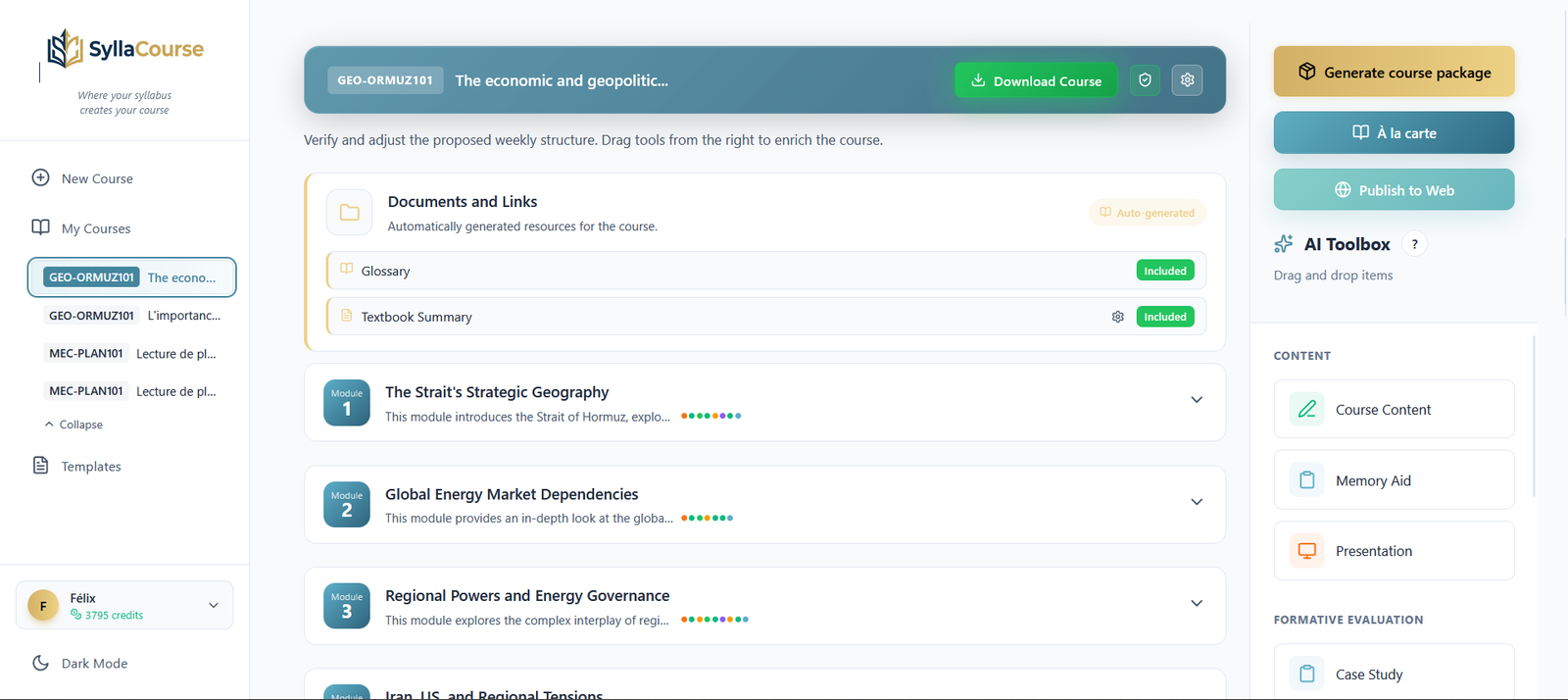Click the Documents and Links folder icon
Viewport: 1568px width, 700px height.
click(349, 213)
